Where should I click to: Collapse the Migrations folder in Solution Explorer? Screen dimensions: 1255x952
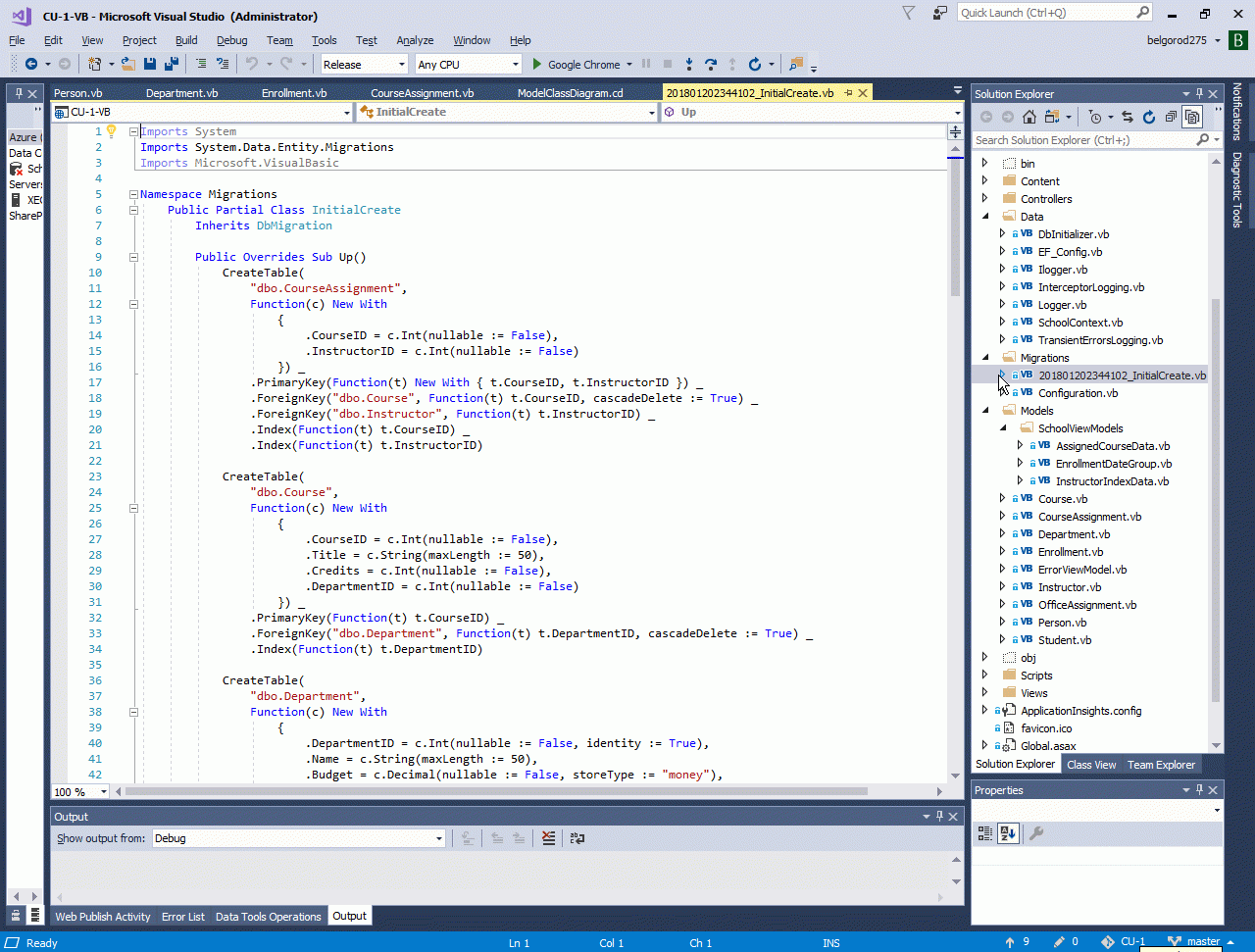pos(985,358)
